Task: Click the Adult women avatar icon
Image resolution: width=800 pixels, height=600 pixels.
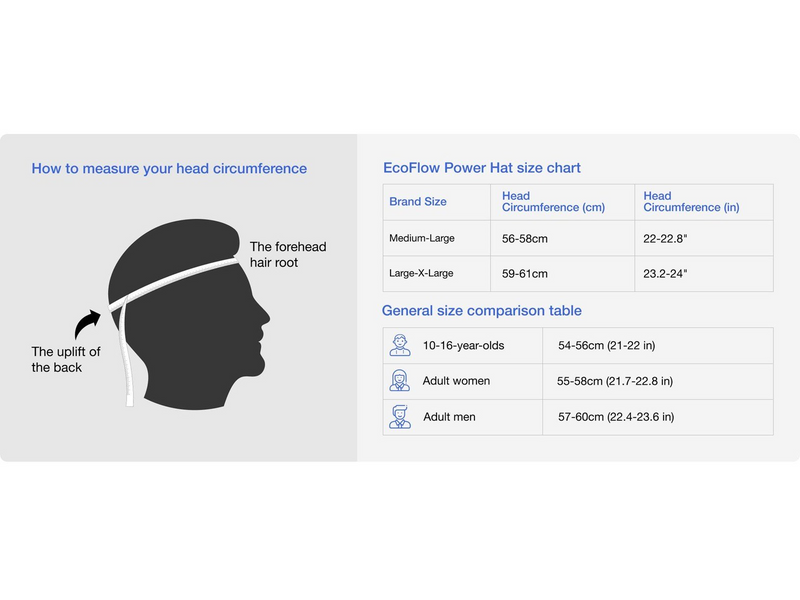Action: coord(399,381)
